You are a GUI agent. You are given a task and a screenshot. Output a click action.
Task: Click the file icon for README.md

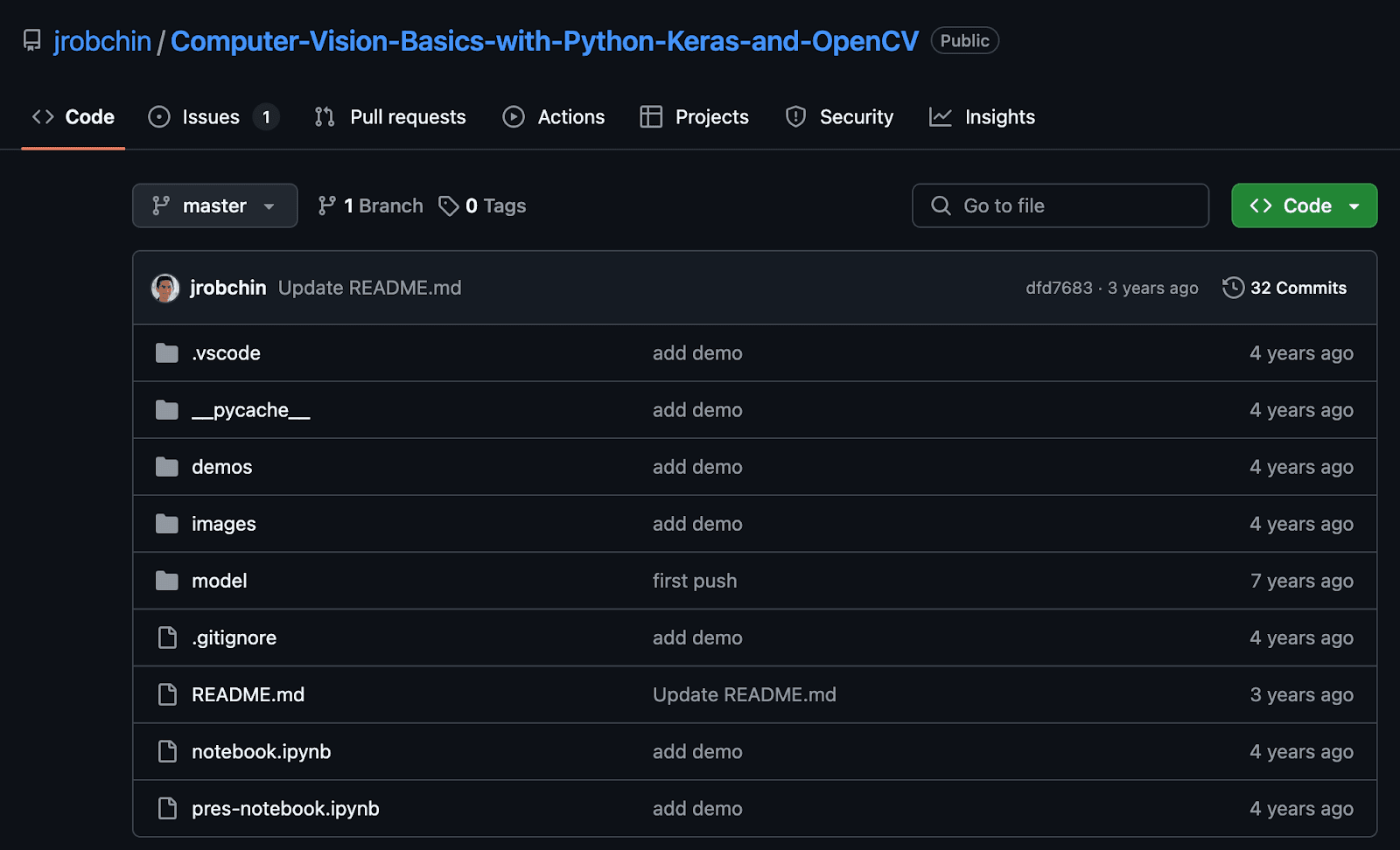pyautogui.click(x=167, y=694)
